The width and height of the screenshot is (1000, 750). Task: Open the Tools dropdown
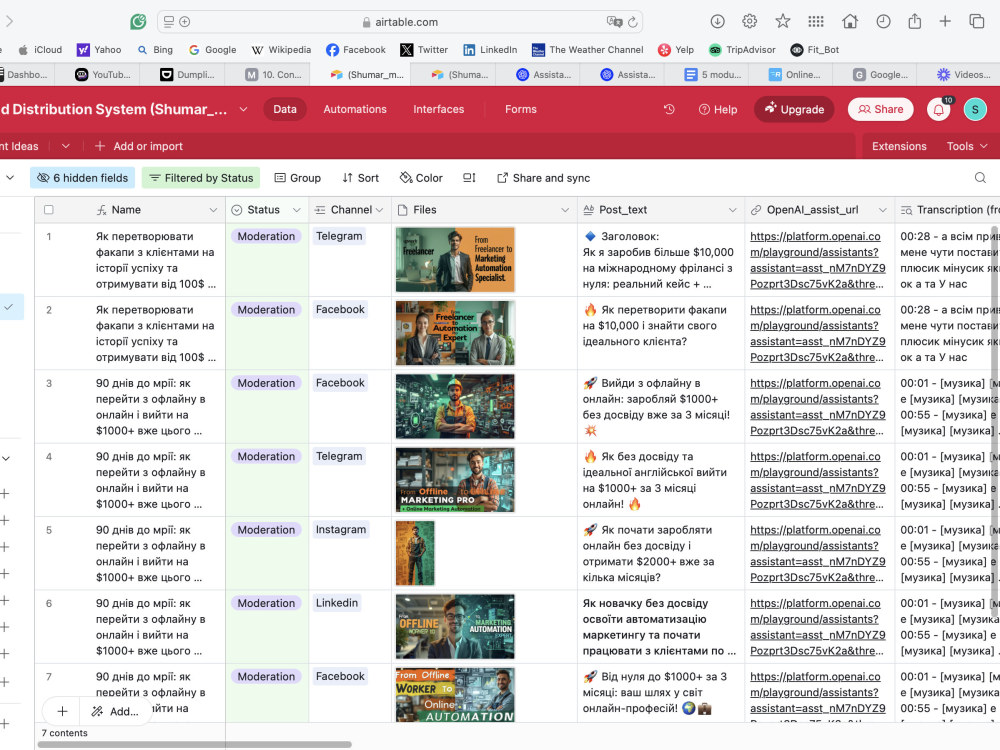click(x=967, y=146)
